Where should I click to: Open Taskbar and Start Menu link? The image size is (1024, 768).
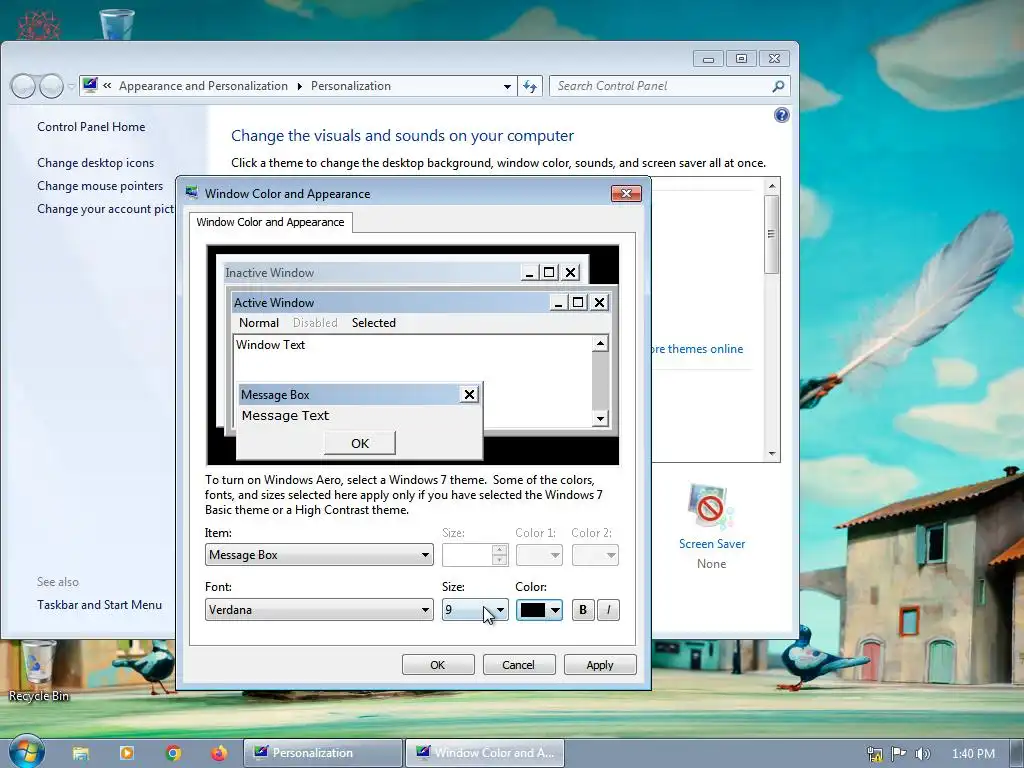(x=99, y=605)
